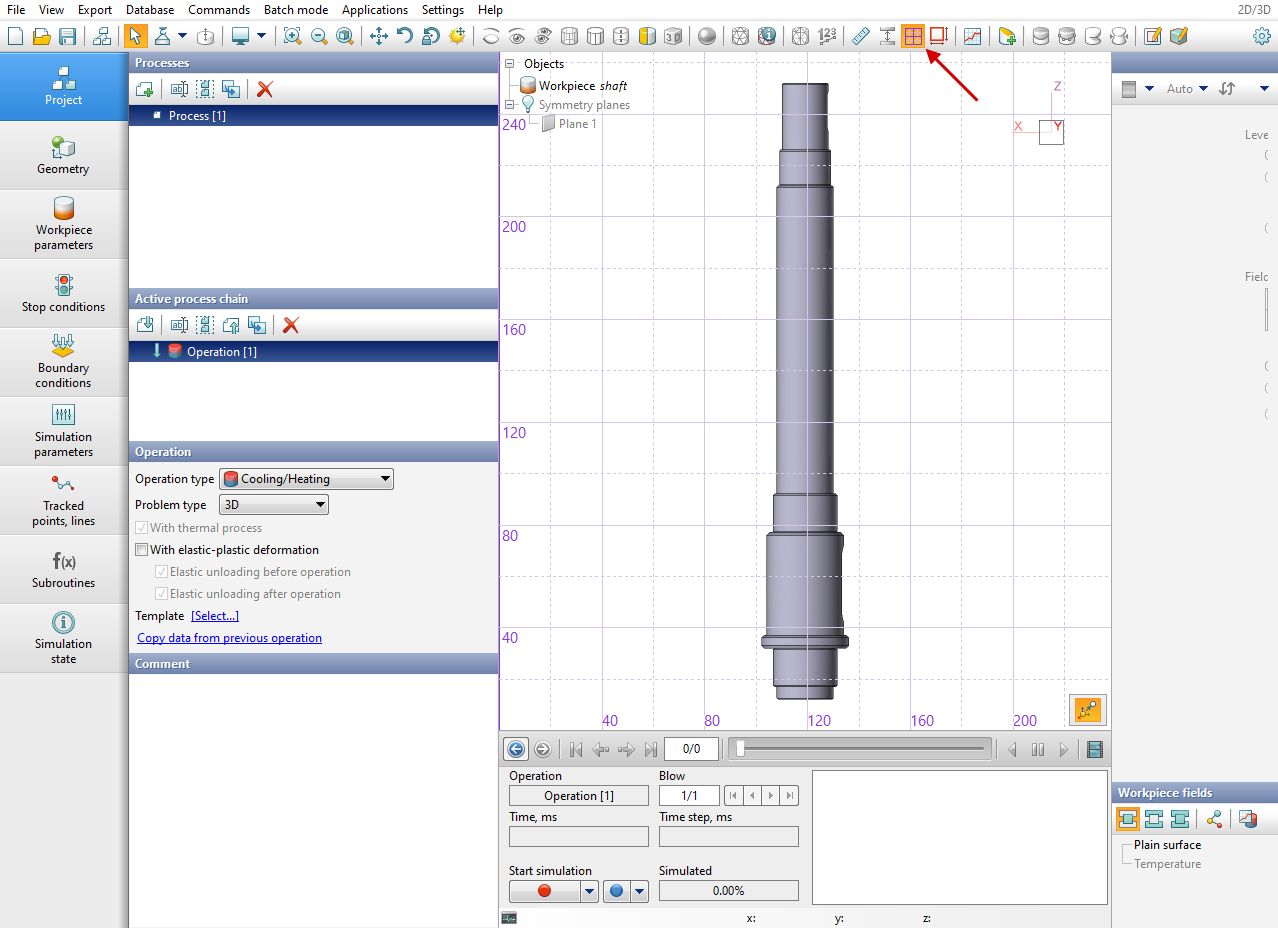
Task: Click the zoom in magnifier icon
Action: [292, 36]
